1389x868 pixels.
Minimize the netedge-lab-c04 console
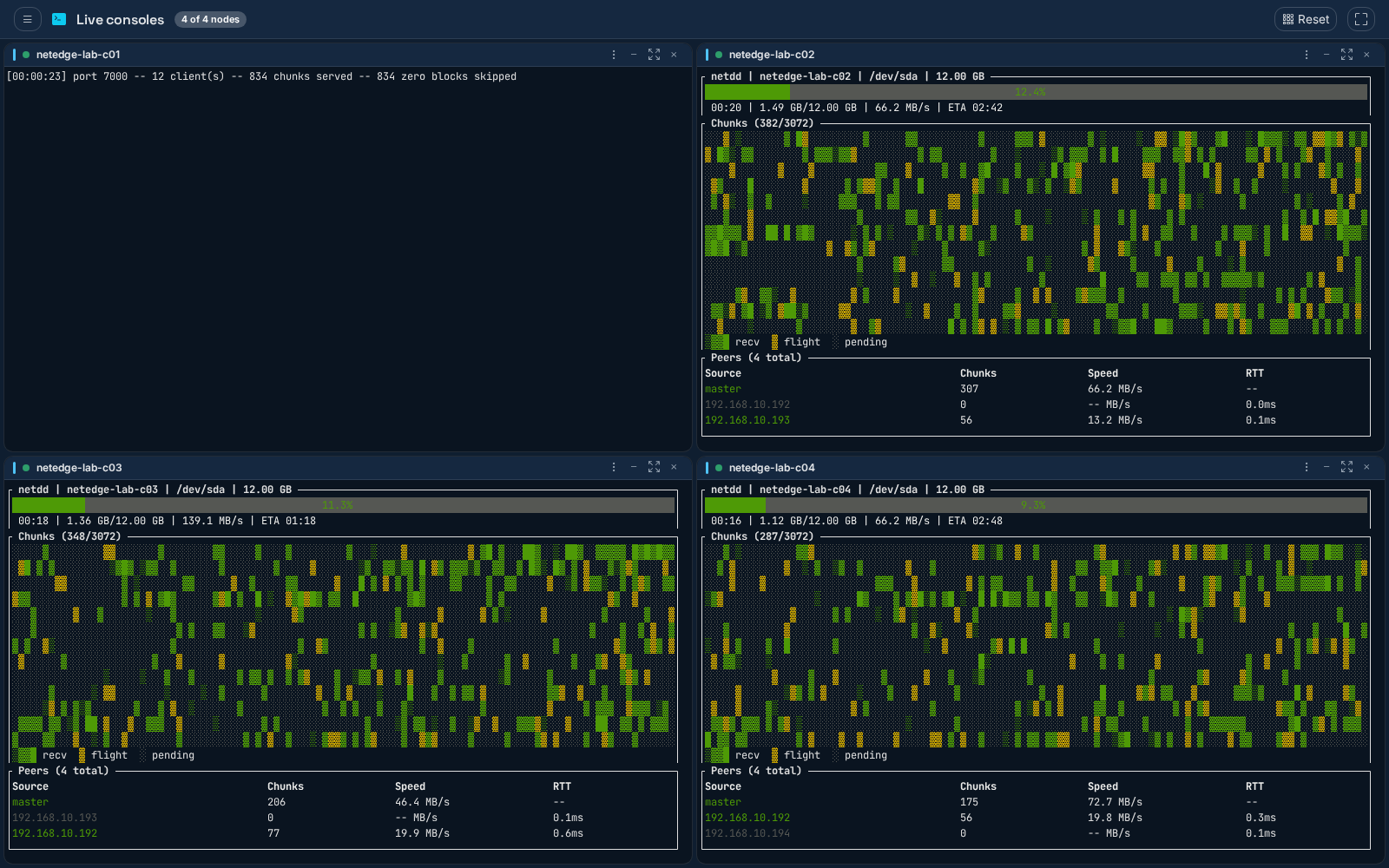click(x=1326, y=468)
